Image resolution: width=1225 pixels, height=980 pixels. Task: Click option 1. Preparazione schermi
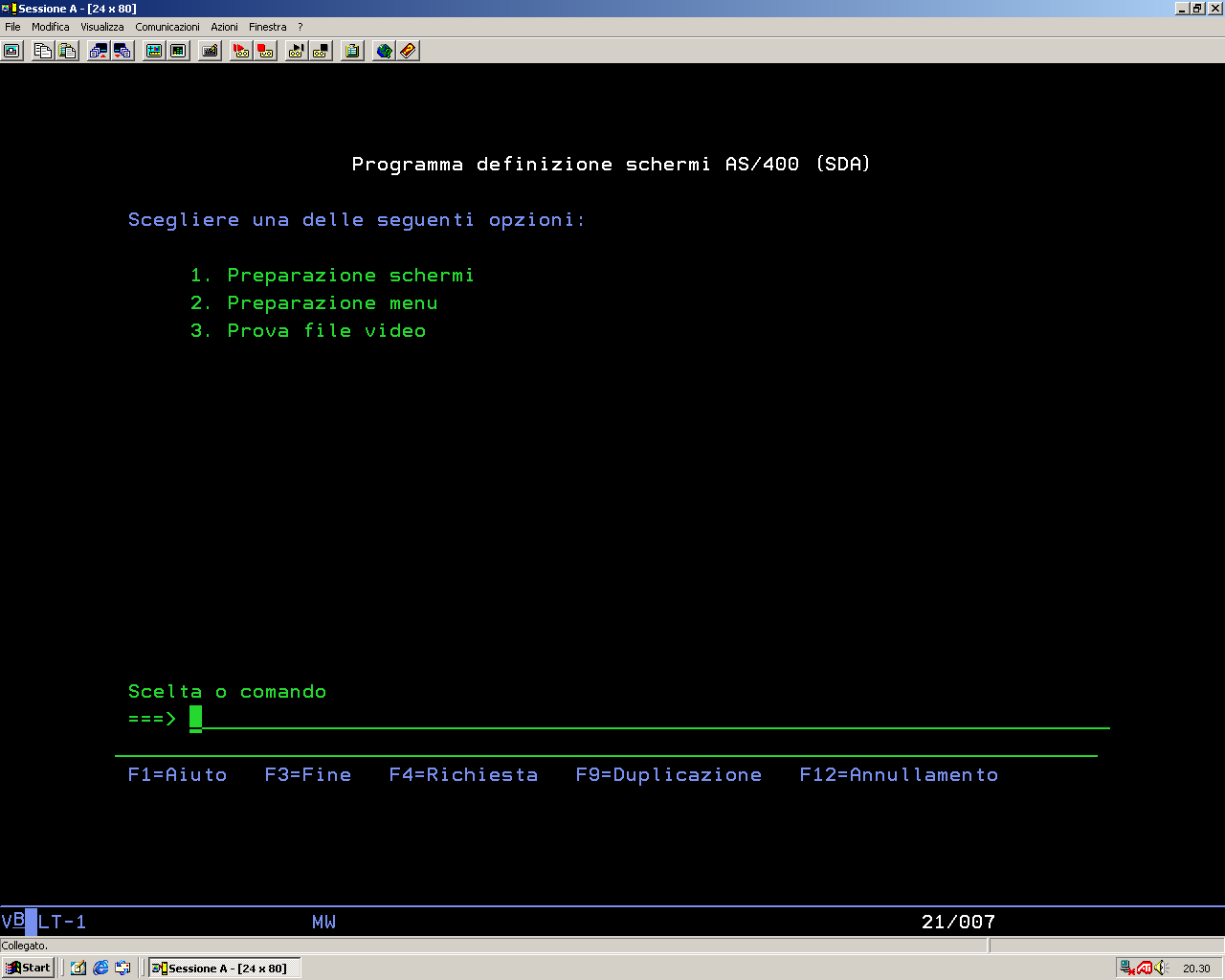point(332,276)
